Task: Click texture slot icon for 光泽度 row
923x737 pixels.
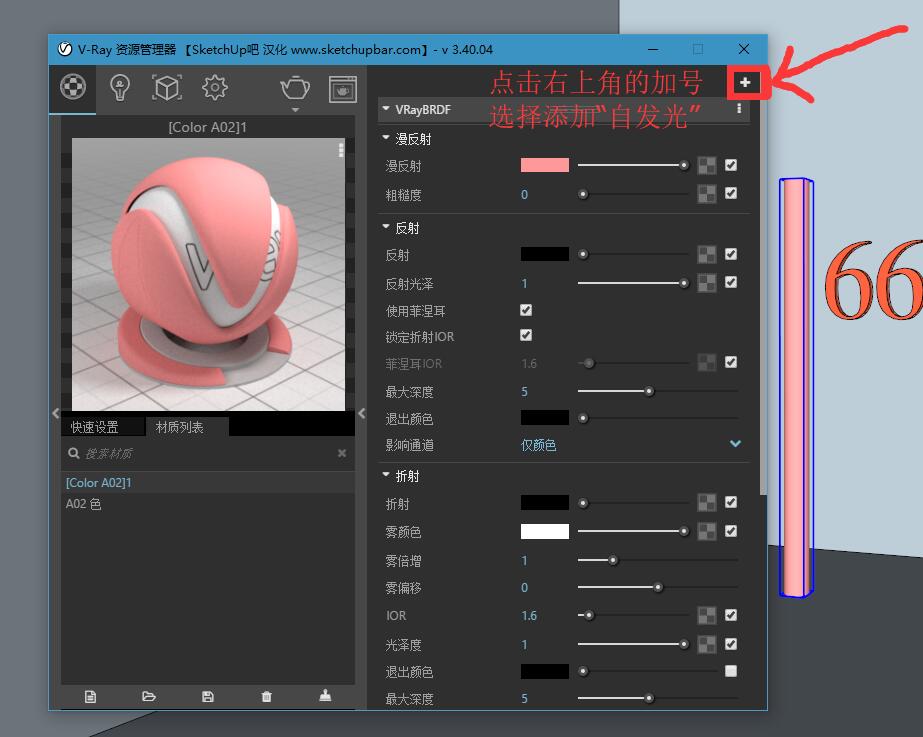Action: click(706, 644)
